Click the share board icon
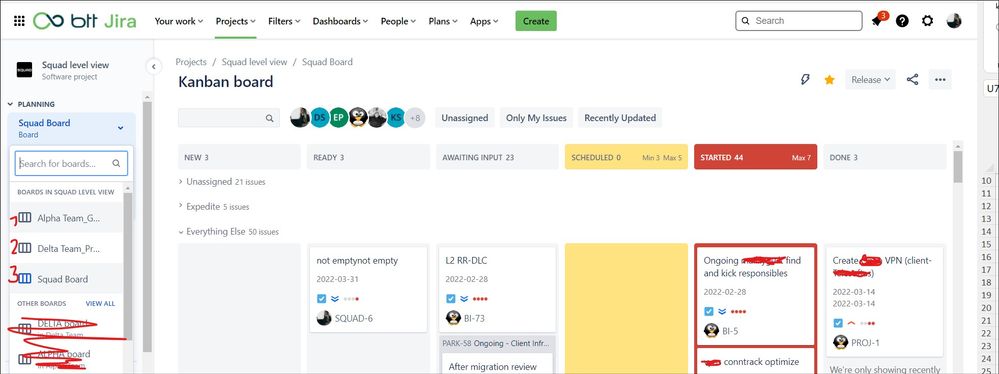 coord(912,80)
